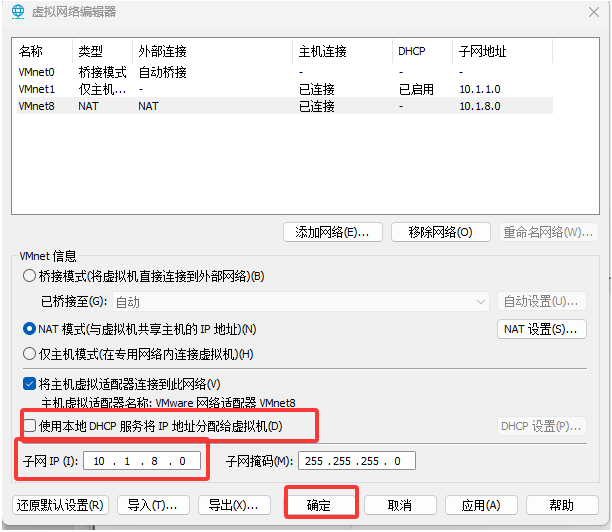Select the VMnet1 row
Viewport: 612px width, 532px height.
[x=285, y=89]
